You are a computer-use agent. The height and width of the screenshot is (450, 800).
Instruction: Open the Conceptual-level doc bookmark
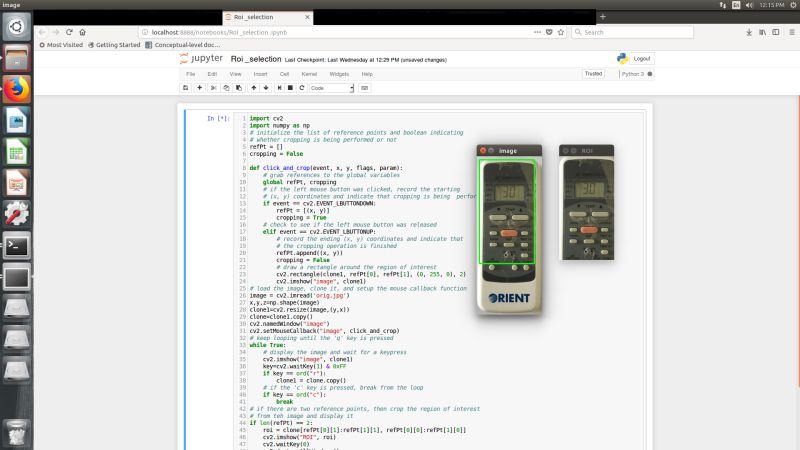click(x=183, y=45)
